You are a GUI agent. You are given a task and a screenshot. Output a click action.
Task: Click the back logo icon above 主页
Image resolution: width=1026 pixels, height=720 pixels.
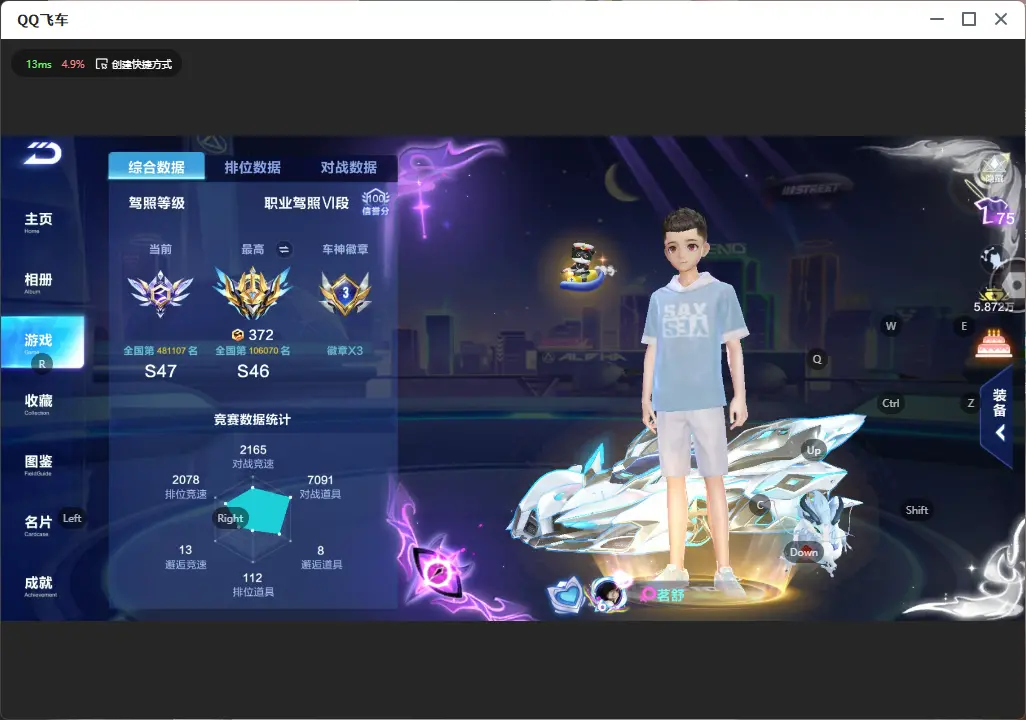(x=43, y=154)
